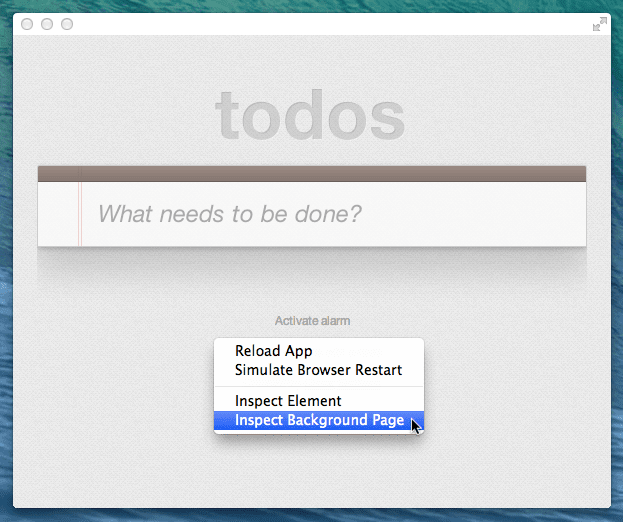Open Inspect Element from the context menu
Viewport: 623px width, 522px height.
(x=288, y=401)
